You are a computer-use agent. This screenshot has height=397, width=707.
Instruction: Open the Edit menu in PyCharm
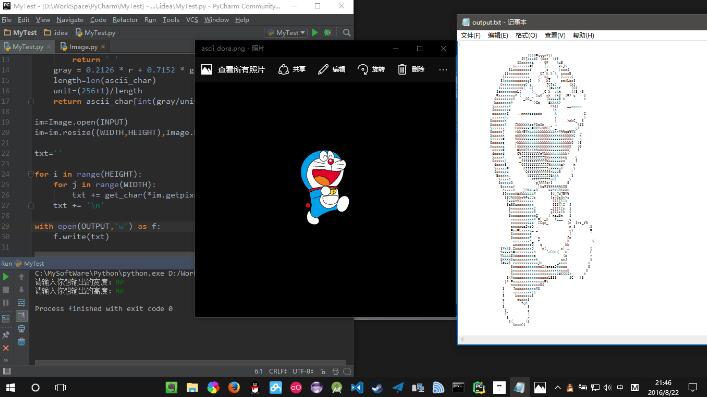(23, 20)
